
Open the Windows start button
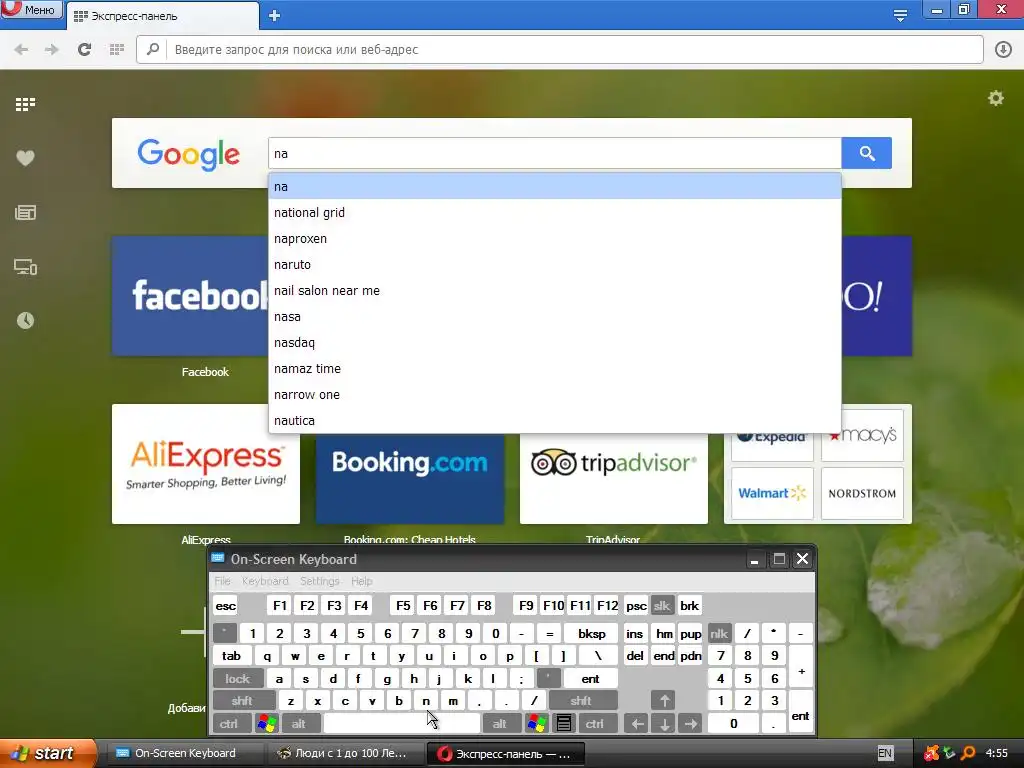48,754
